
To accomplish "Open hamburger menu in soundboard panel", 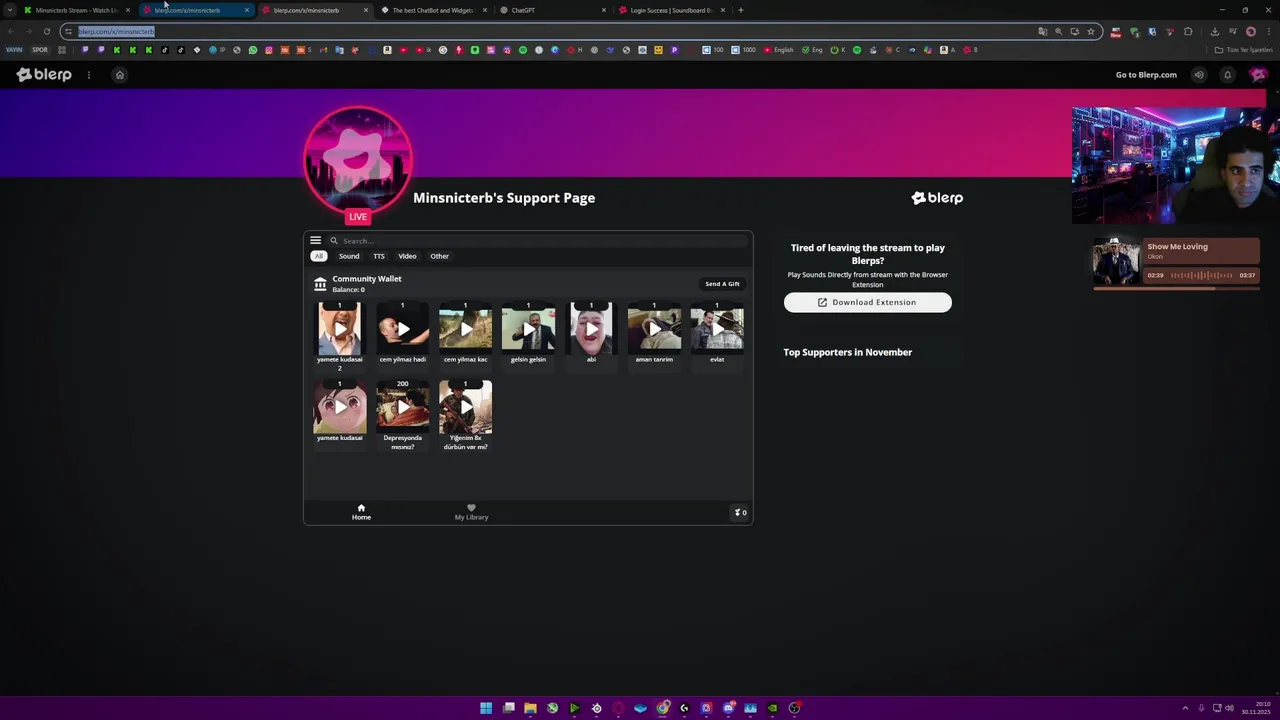I will click(x=315, y=240).
